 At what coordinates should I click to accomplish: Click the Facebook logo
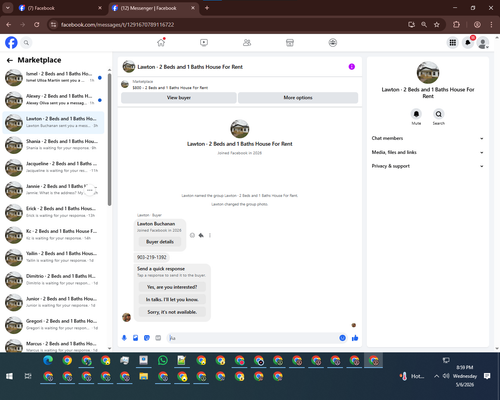pos(11,43)
